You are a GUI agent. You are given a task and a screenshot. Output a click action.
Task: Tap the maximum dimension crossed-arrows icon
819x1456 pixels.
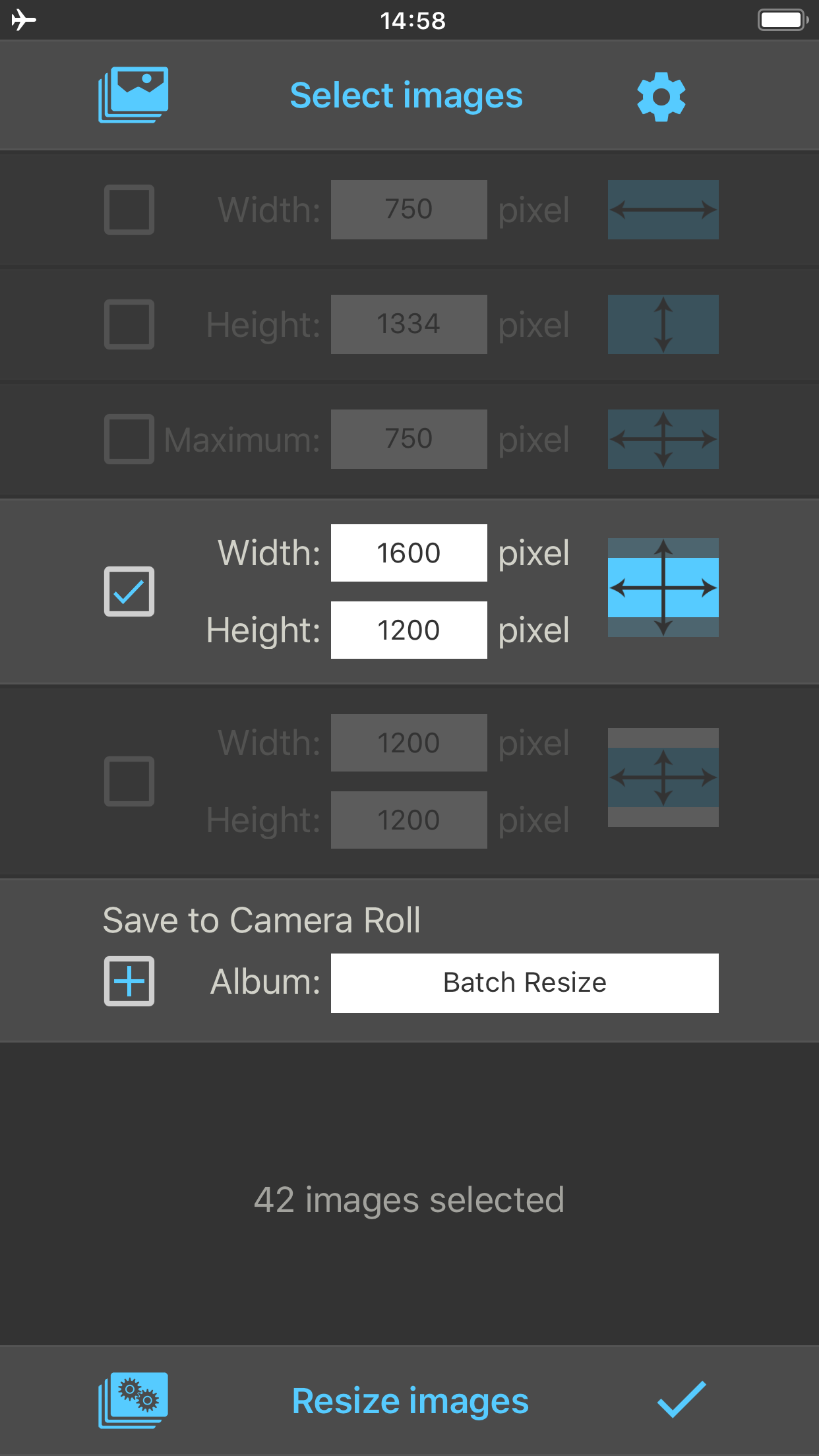663,439
